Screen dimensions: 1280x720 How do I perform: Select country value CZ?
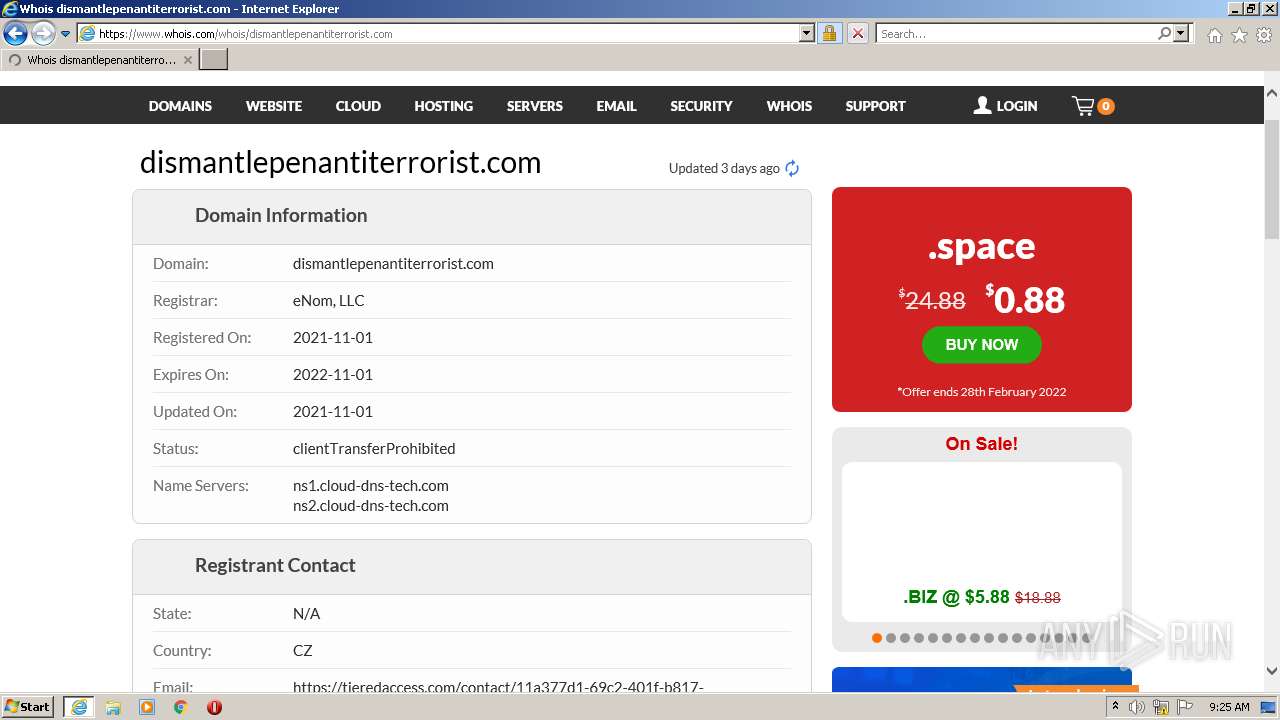click(x=303, y=651)
